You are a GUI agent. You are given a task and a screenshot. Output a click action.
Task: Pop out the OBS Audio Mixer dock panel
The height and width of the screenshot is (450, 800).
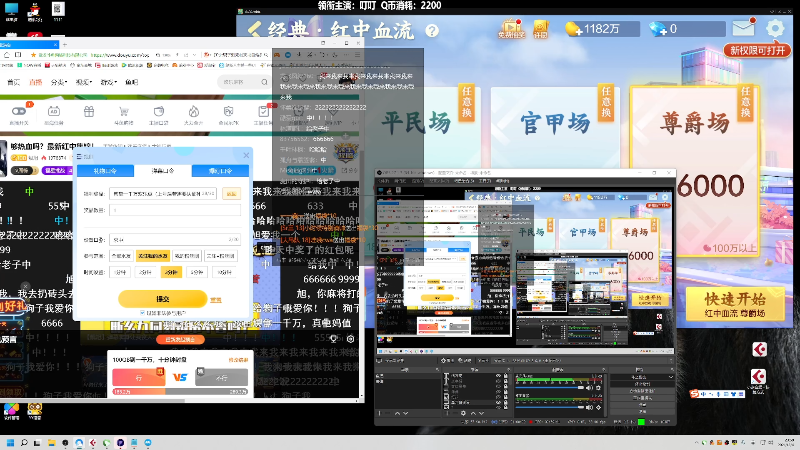pos(604,369)
